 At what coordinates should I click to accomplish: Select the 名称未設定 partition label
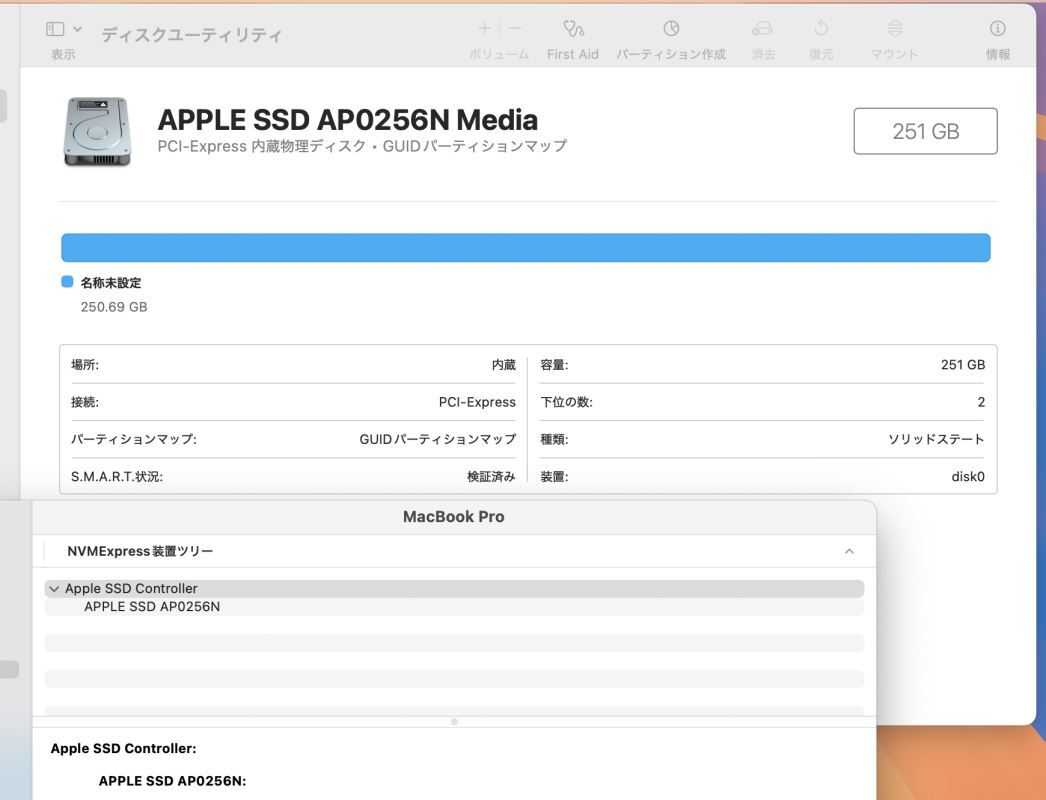[x=111, y=283]
